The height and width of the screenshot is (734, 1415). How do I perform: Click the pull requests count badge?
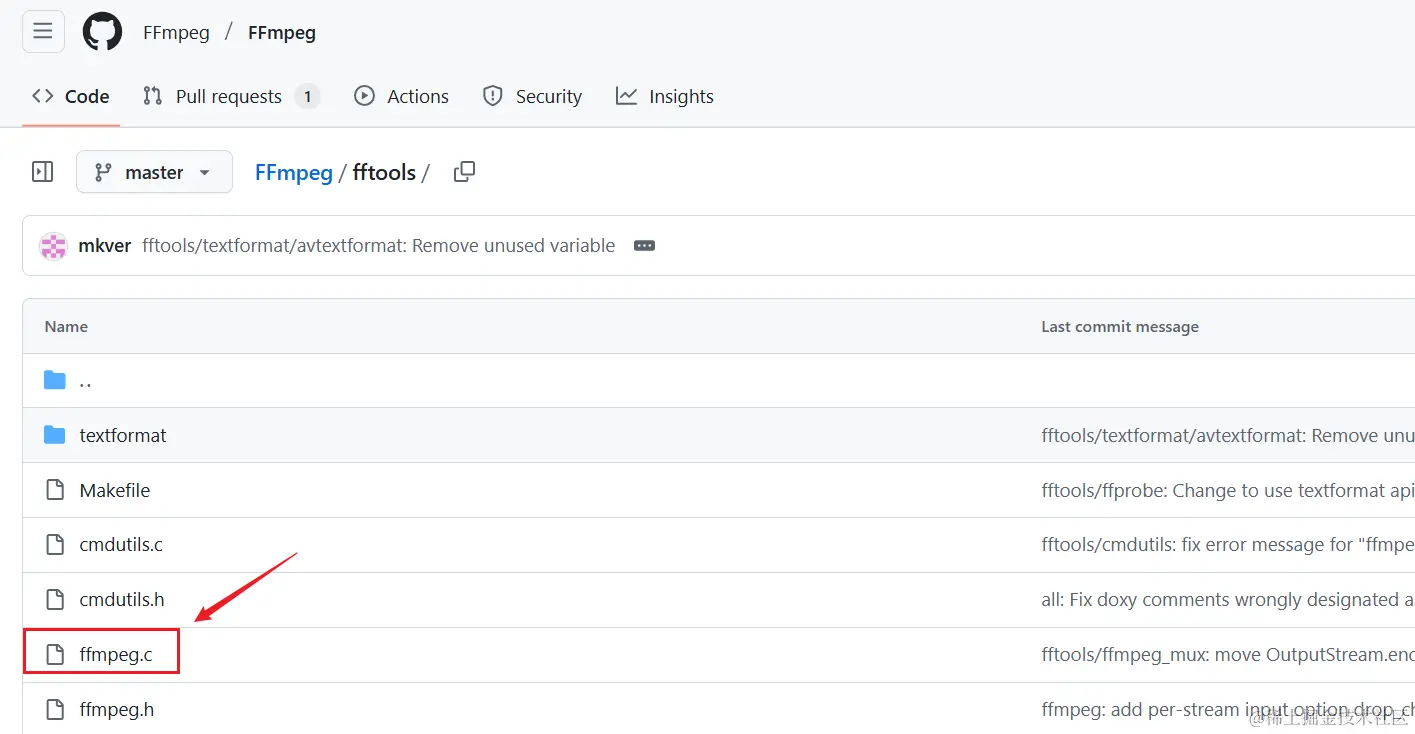pos(307,96)
